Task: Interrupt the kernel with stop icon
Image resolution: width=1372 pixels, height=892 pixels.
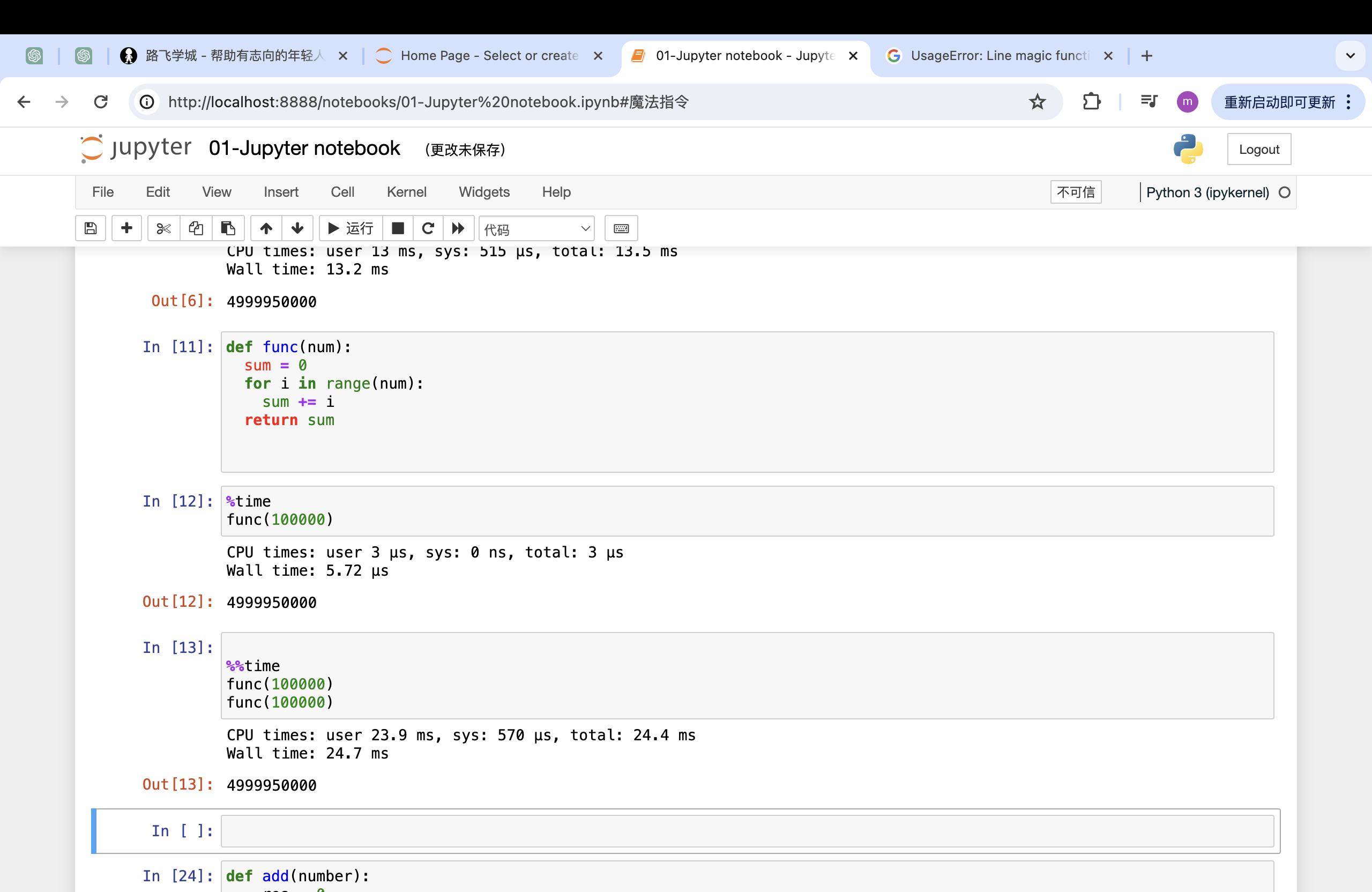Action: [x=398, y=228]
